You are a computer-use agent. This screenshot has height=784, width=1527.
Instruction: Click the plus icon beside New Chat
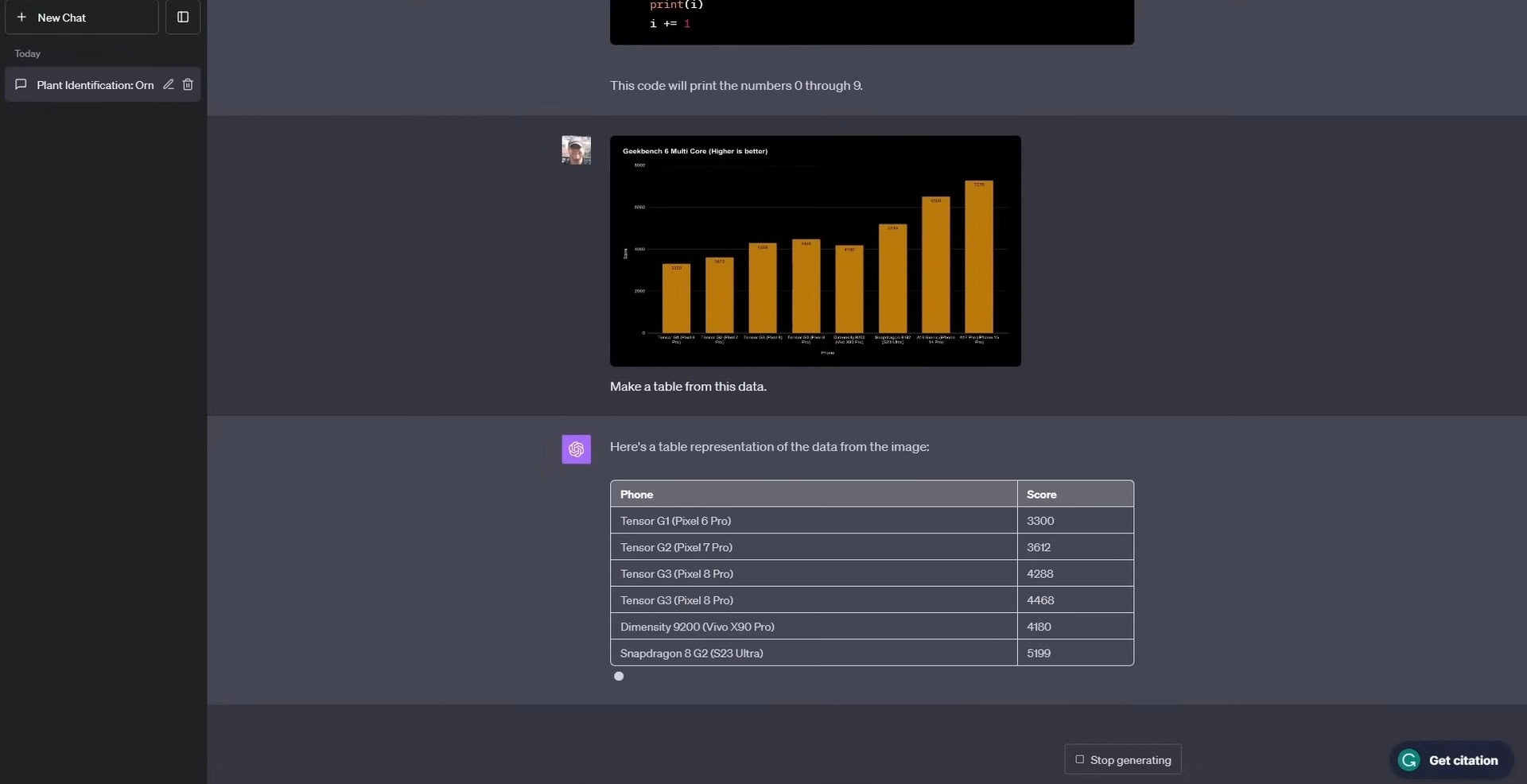tap(21, 17)
